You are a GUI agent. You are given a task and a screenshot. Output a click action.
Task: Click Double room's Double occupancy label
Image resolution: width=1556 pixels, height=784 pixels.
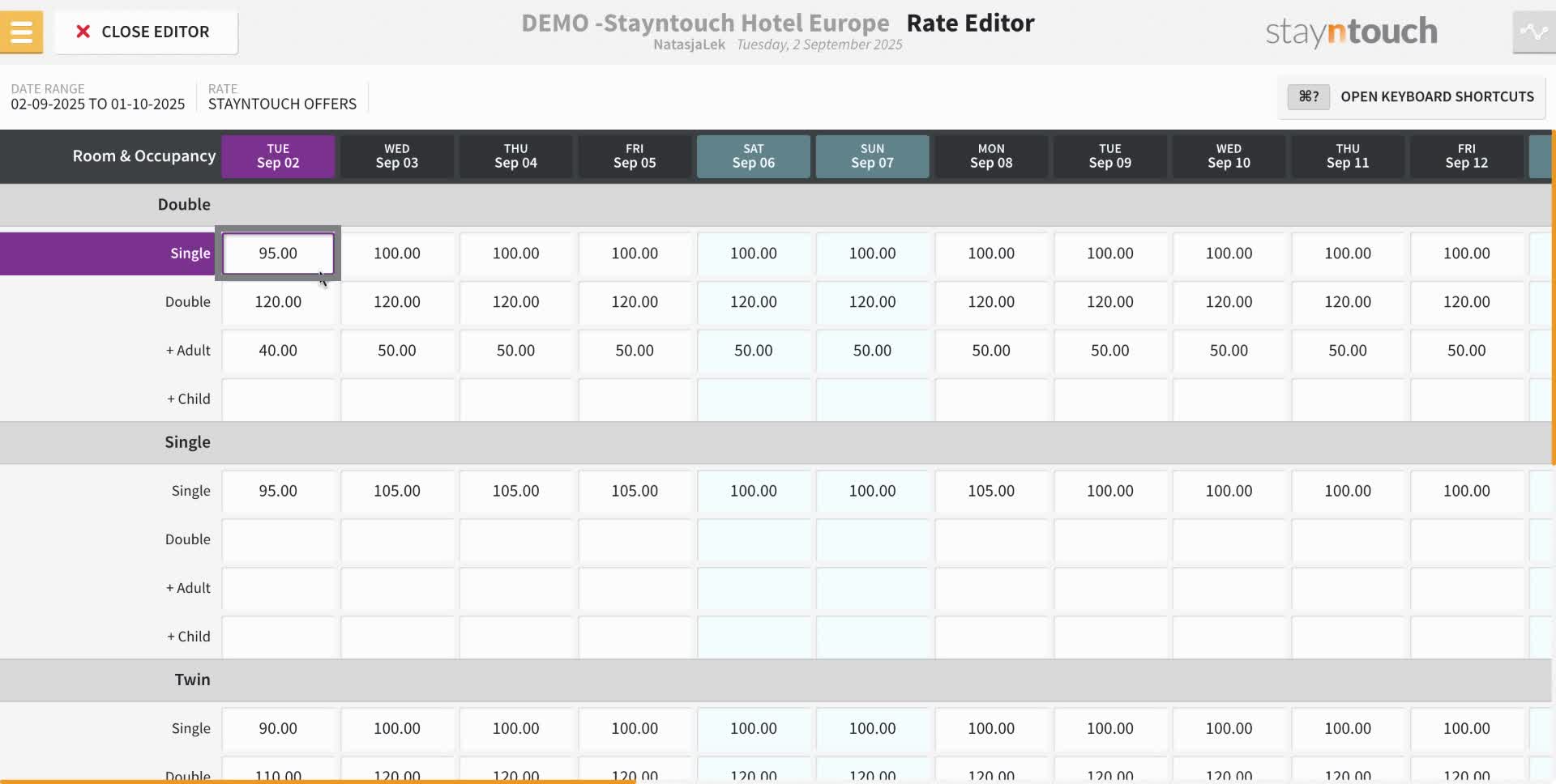(187, 302)
